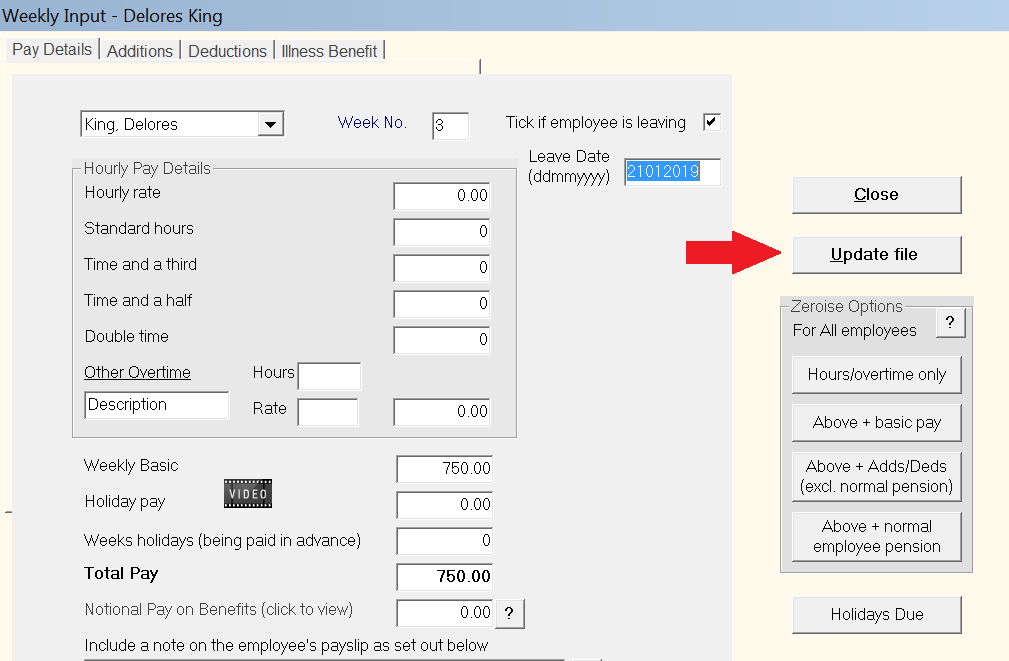Click Above + basic pay button
Image resolution: width=1009 pixels, height=661 pixels.
(876, 422)
